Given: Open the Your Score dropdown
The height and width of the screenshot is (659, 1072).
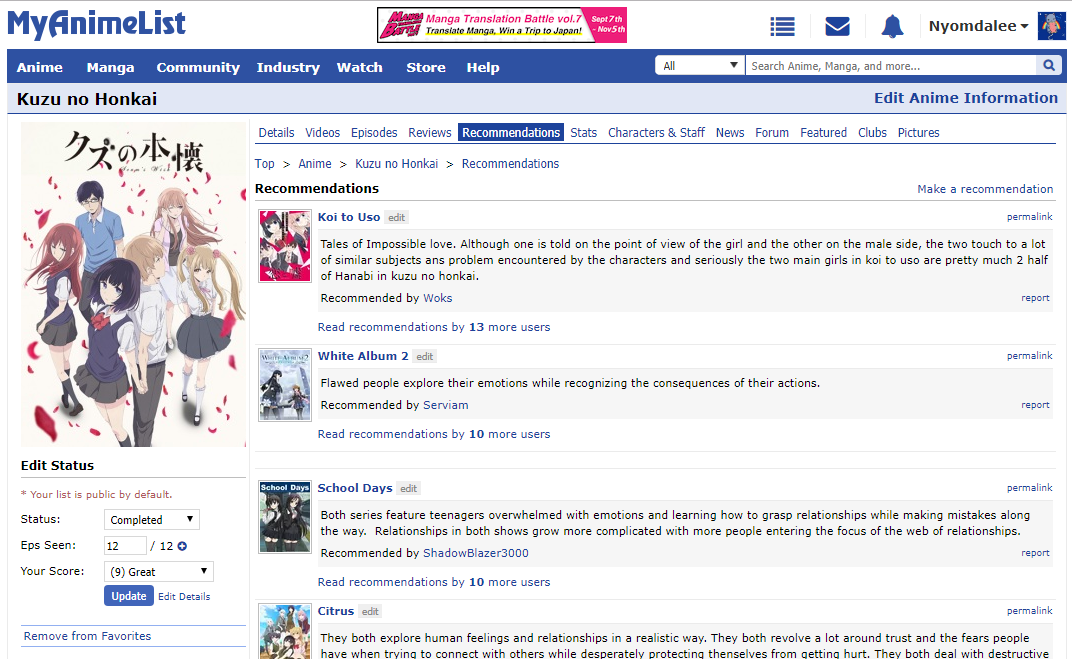Looking at the screenshot, I should point(158,572).
